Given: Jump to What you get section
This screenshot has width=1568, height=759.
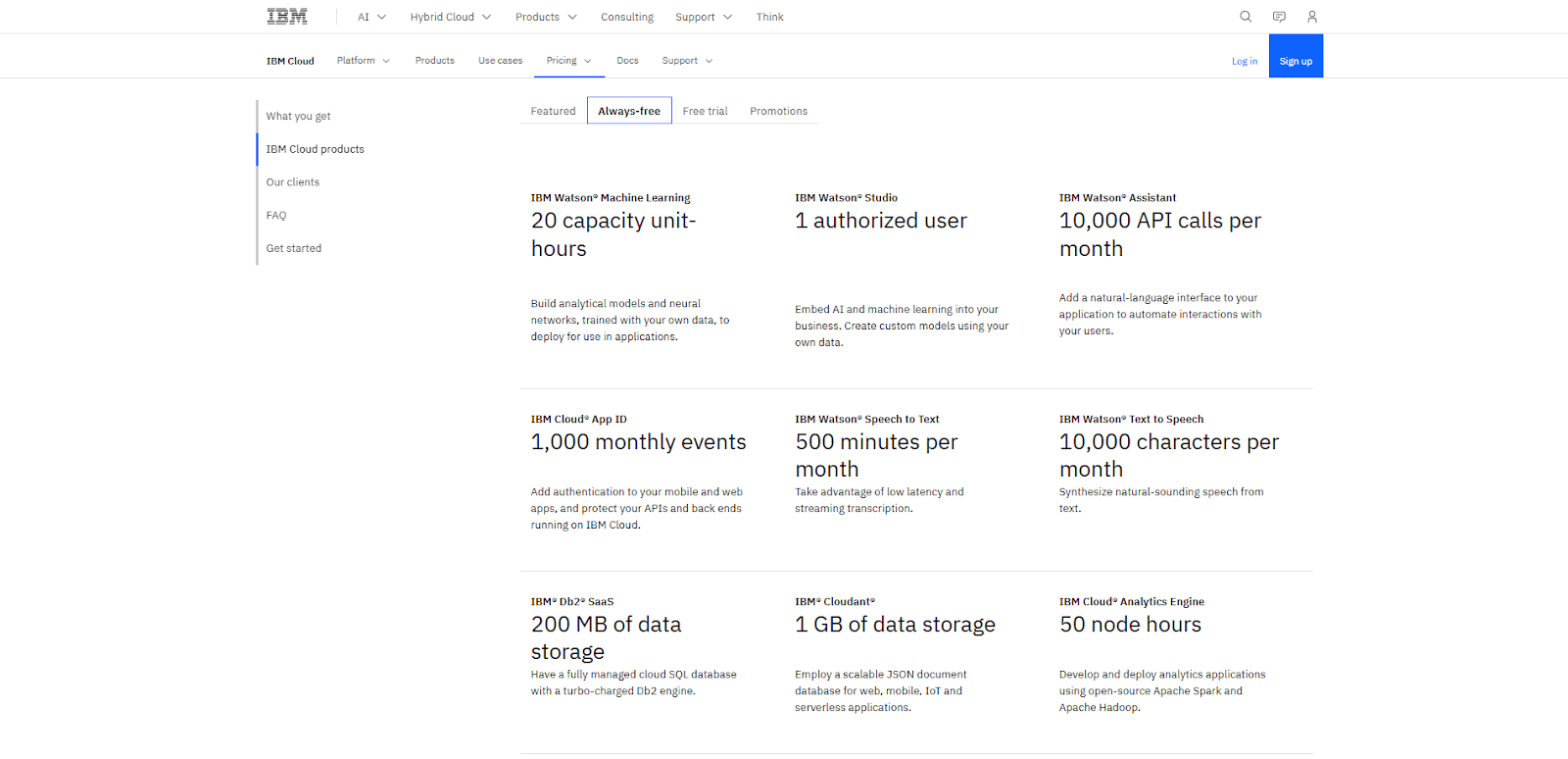Looking at the screenshot, I should pos(298,116).
